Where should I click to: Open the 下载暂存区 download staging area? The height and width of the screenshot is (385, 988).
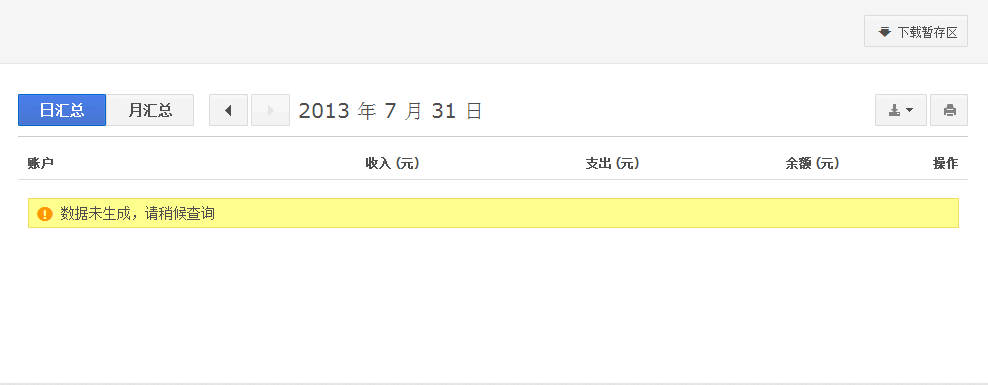tap(916, 32)
